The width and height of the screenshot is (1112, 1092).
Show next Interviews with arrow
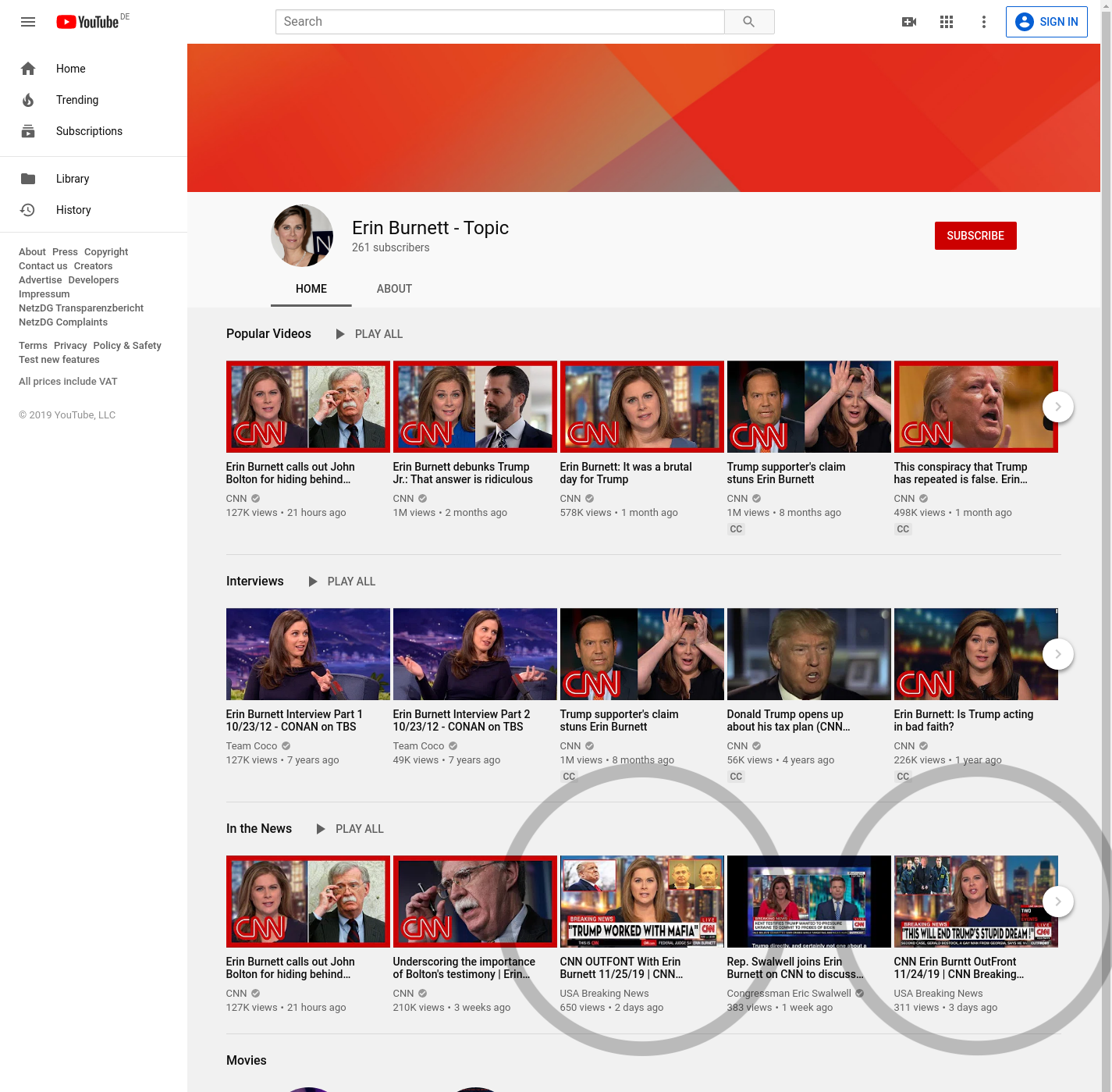(1058, 654)
